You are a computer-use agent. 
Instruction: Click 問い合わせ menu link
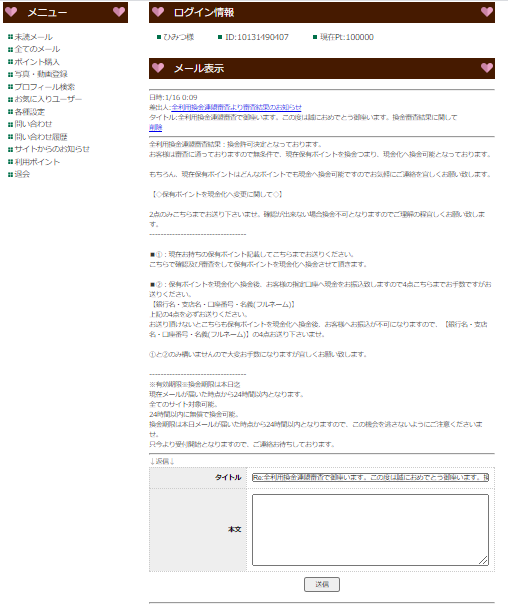[33, 124]
